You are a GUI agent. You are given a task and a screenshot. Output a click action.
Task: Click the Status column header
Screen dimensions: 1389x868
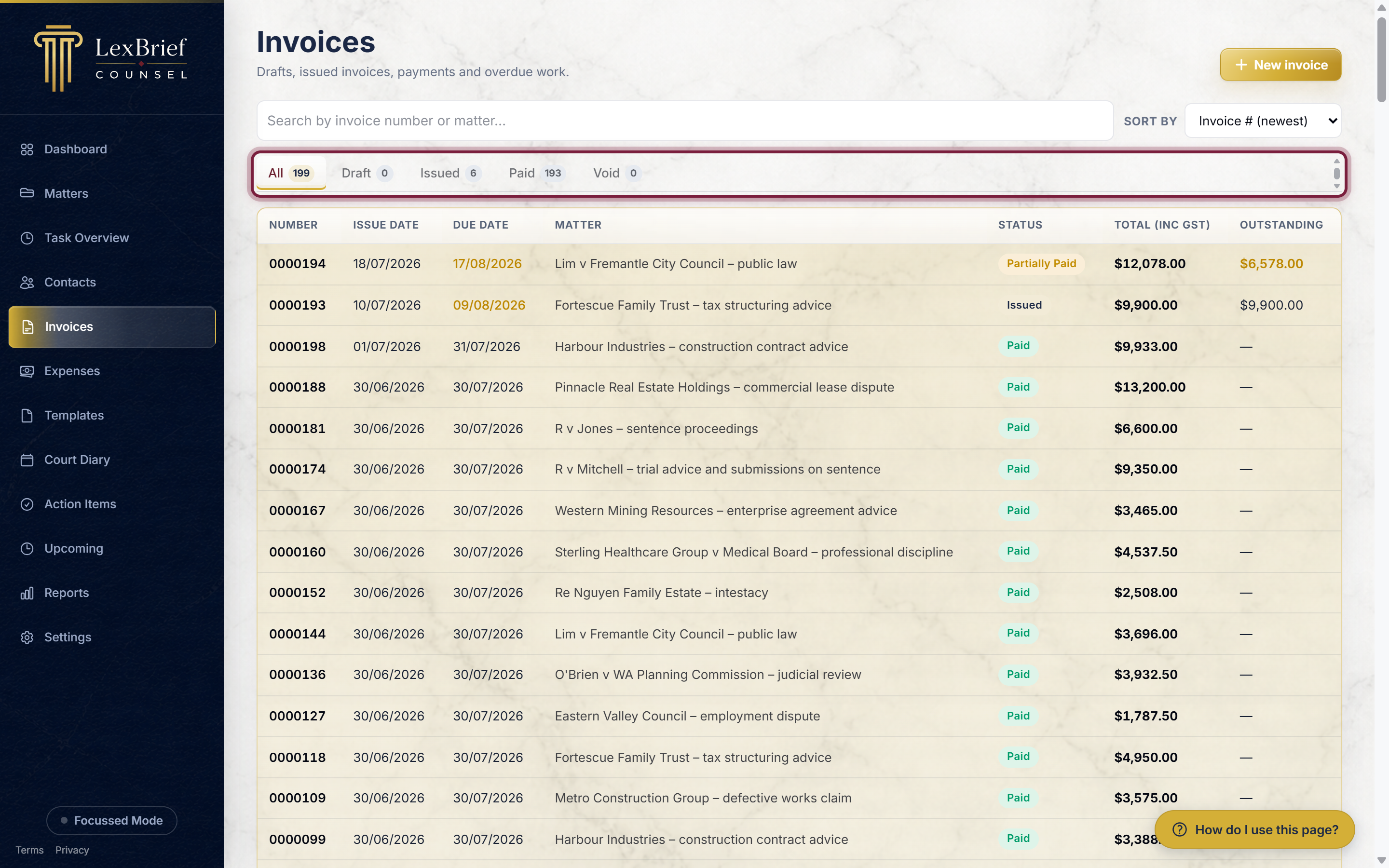(1020, 225)
